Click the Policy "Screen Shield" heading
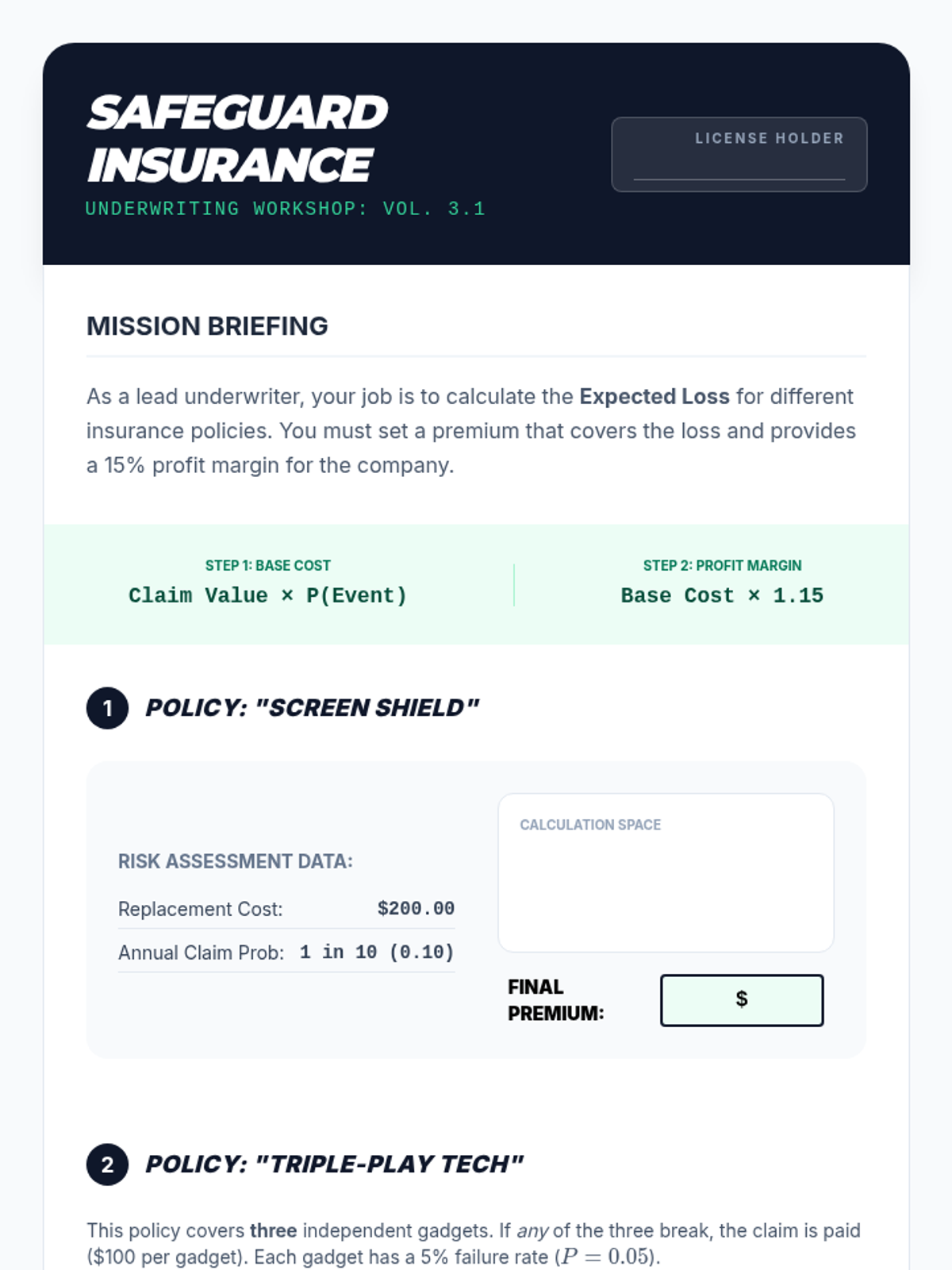952x1270 pixels. (312, 708)
